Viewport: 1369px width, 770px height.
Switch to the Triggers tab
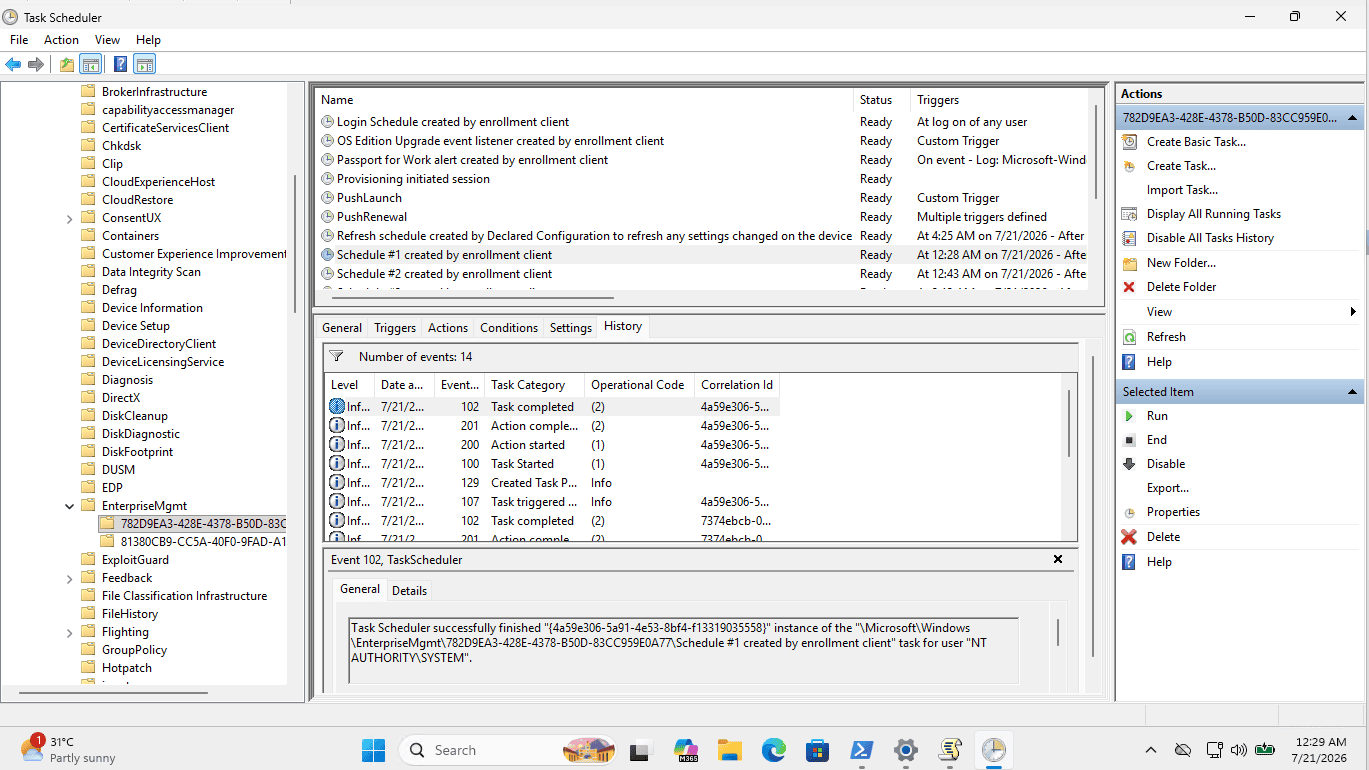[395, 328]
